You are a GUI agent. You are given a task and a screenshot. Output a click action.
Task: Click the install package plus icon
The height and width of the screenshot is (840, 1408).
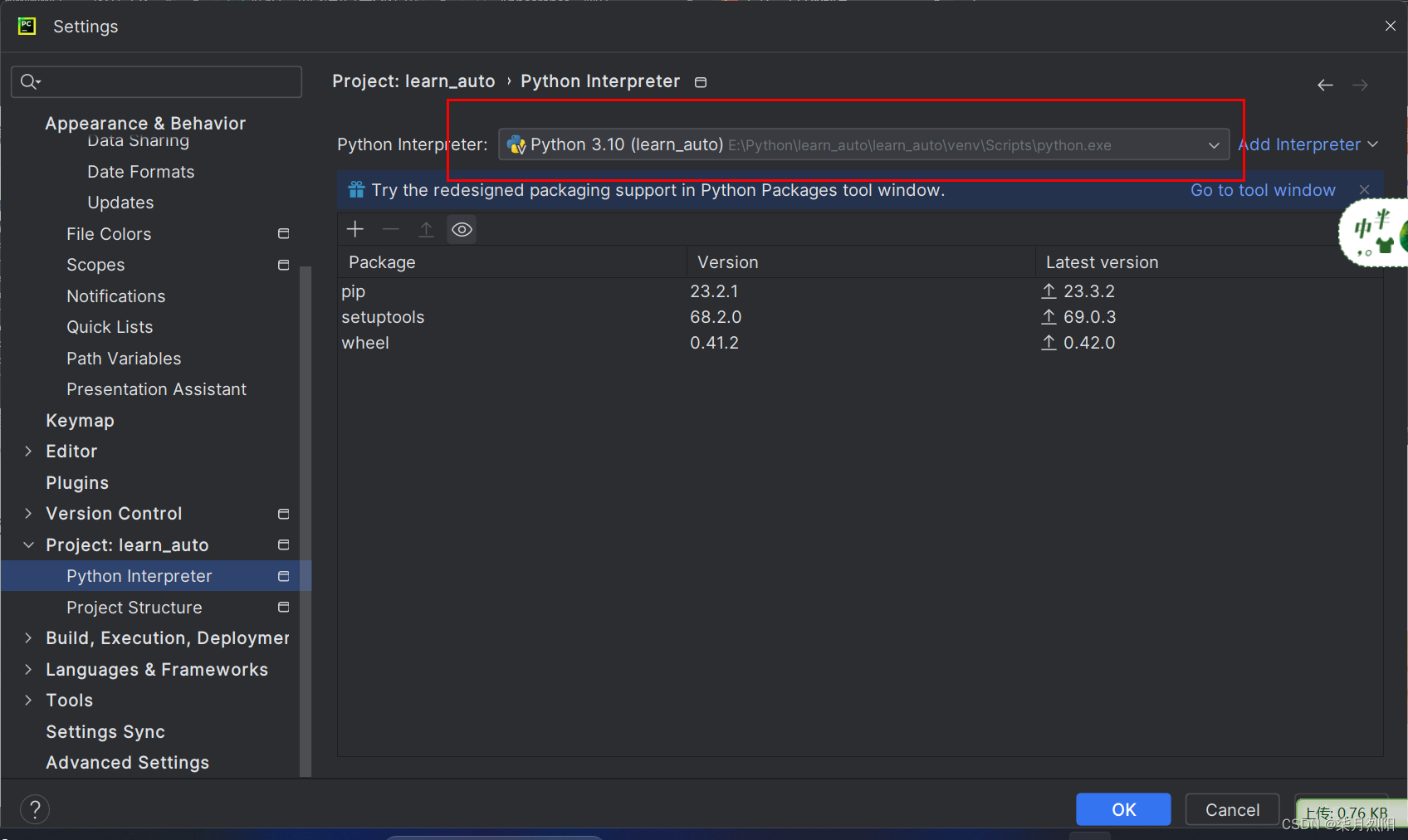coord(355,229)
